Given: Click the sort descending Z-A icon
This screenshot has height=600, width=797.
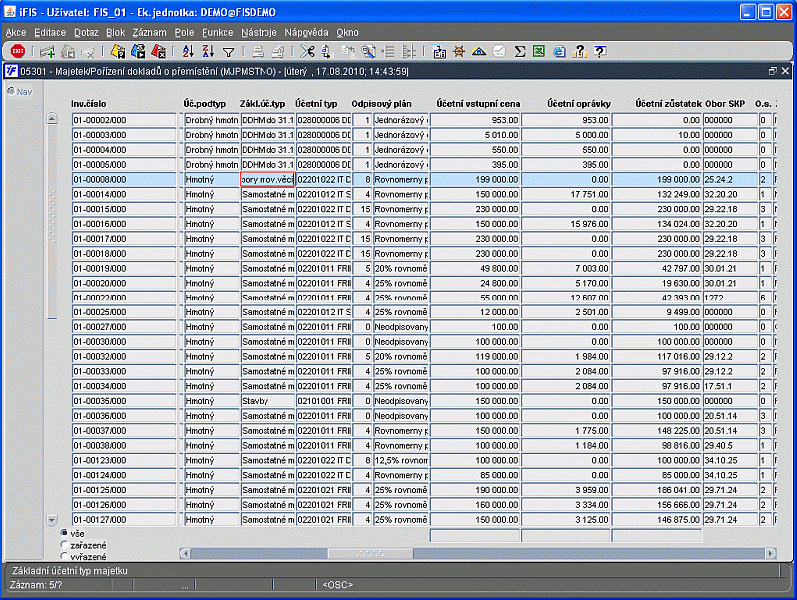Looking at the screenshot, I should [207, 51].
